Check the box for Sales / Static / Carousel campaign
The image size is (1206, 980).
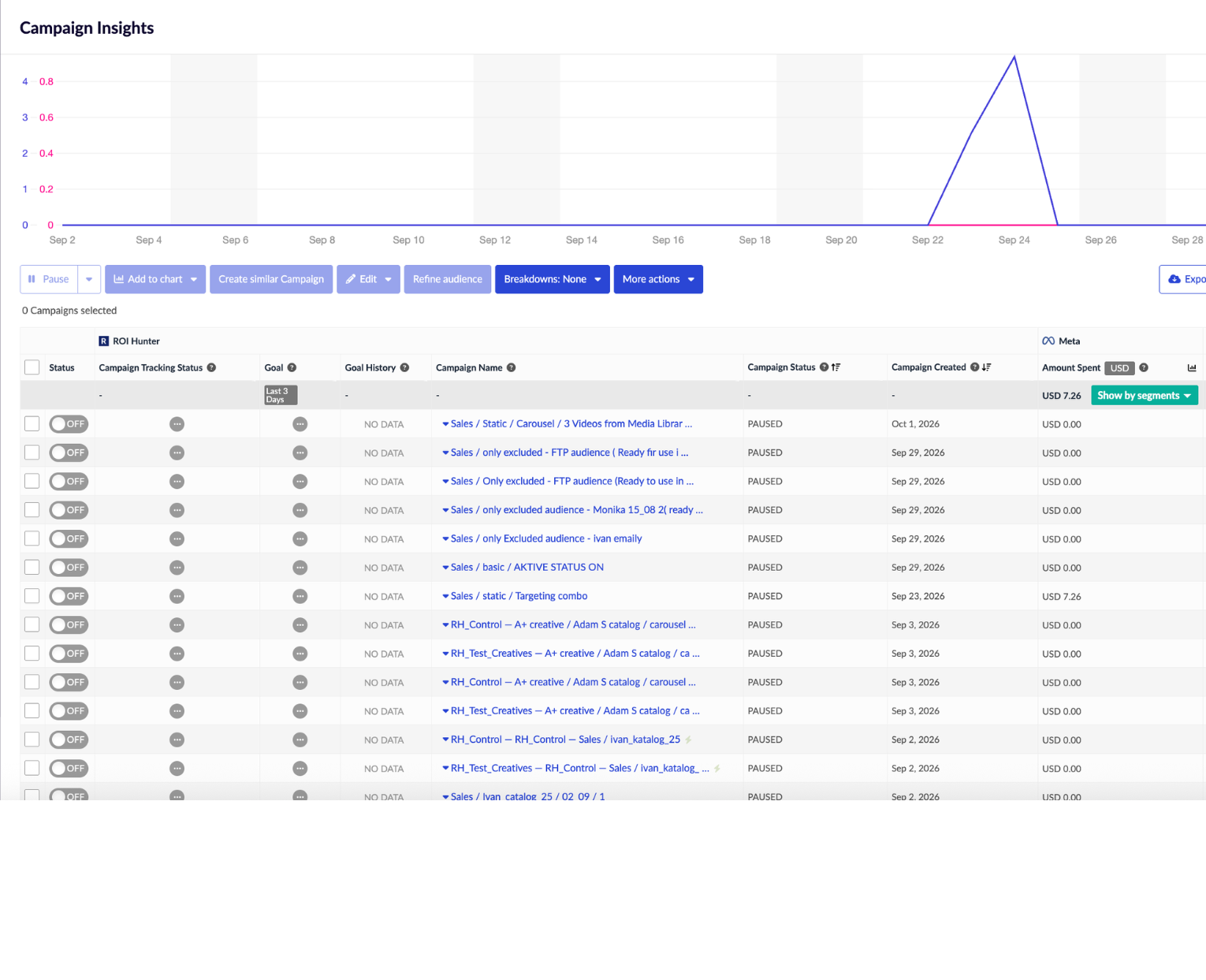click(x=32, y=424)
